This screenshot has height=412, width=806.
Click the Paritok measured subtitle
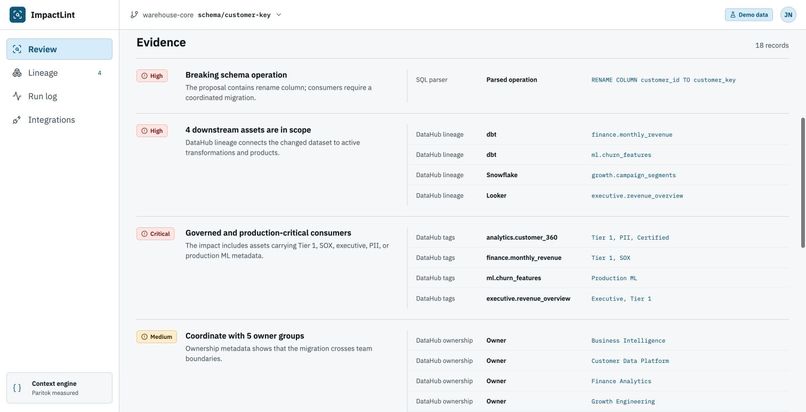(x=55, y=393)
